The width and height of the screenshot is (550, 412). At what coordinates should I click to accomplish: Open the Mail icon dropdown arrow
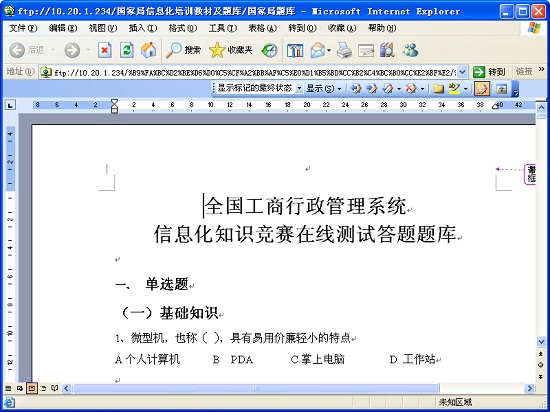coord(329,50)
